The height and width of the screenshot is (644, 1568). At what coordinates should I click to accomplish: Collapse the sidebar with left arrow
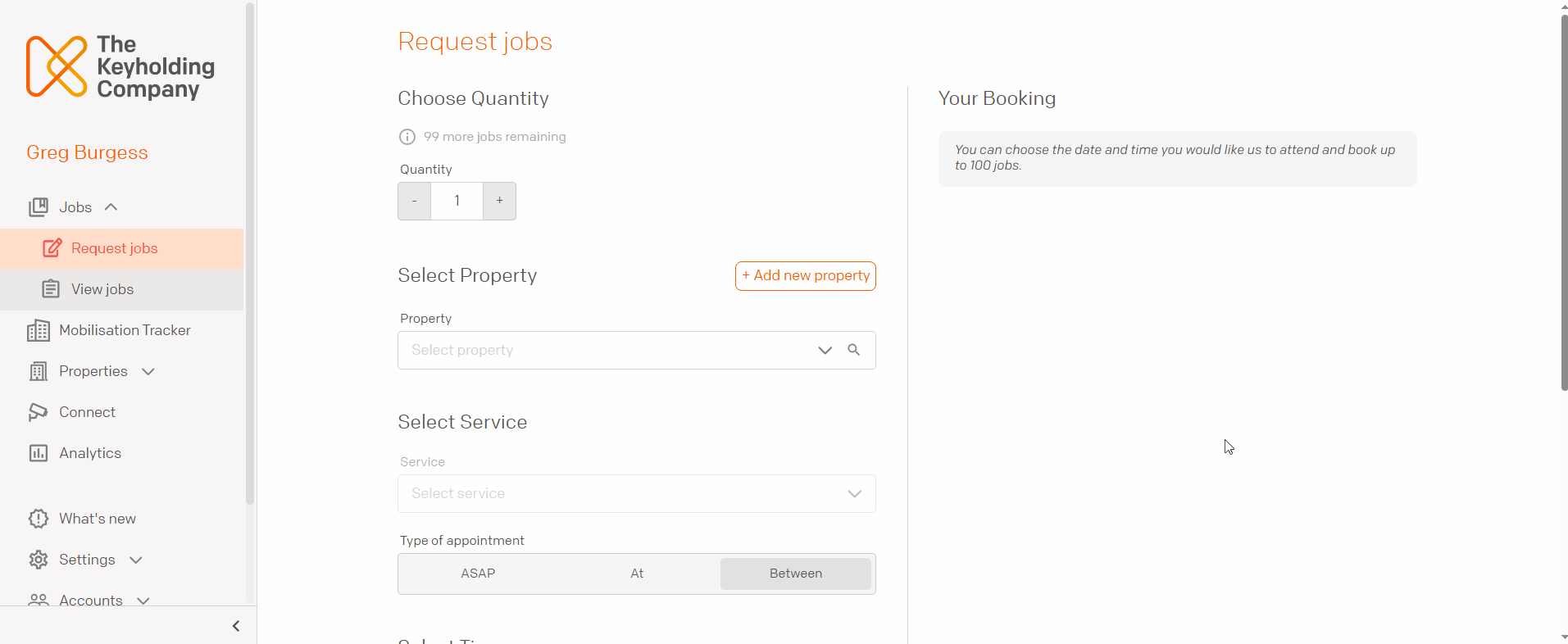[x=236, y=626]
